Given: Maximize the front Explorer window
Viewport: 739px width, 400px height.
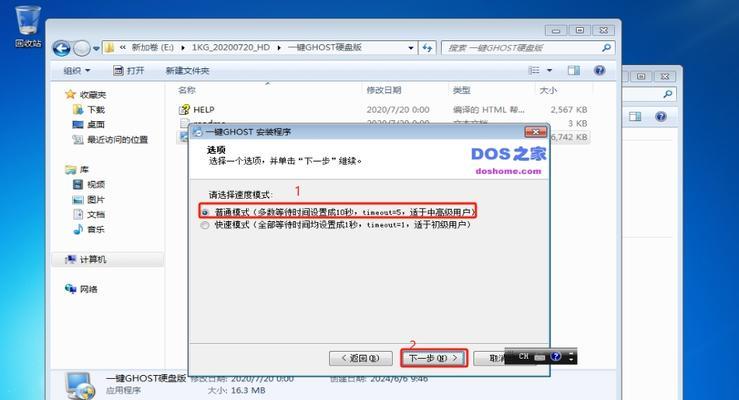Looking at the screenshot, I should click(x=580, y=31).
